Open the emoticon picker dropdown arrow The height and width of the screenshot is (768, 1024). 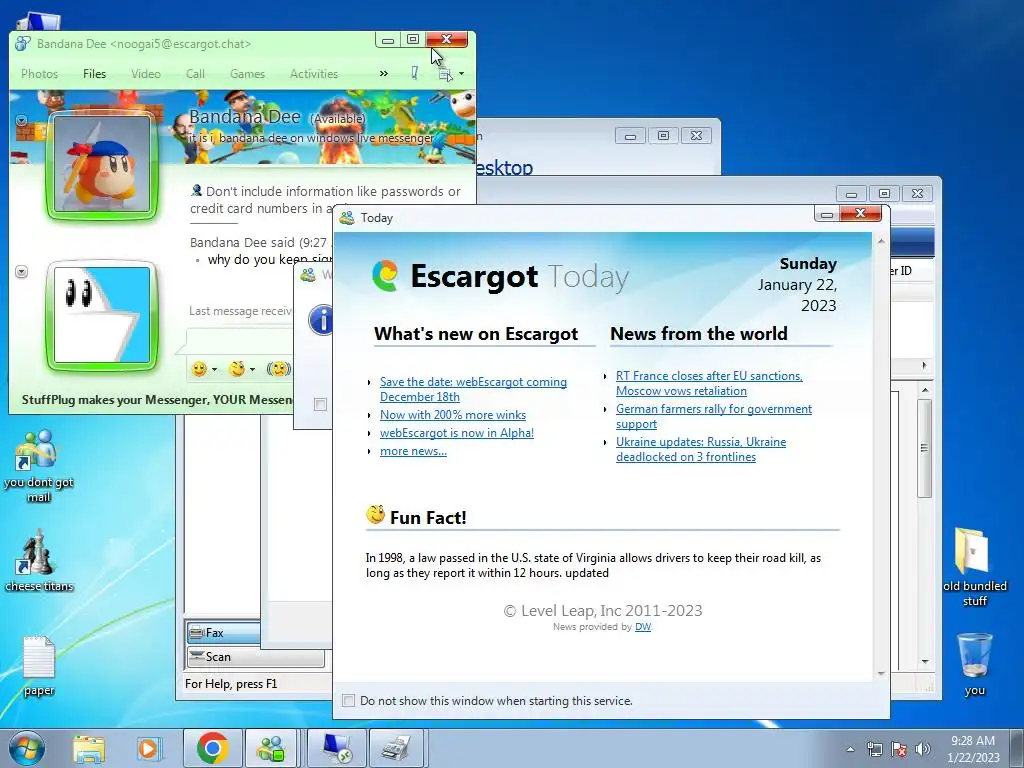tap(214, 370)
